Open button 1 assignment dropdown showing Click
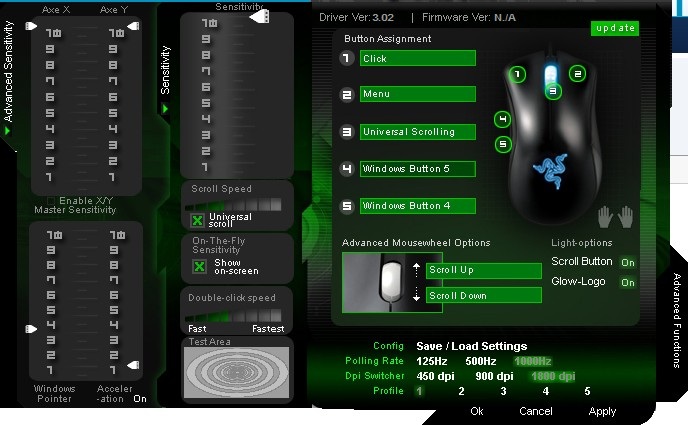 coord(418,58)
